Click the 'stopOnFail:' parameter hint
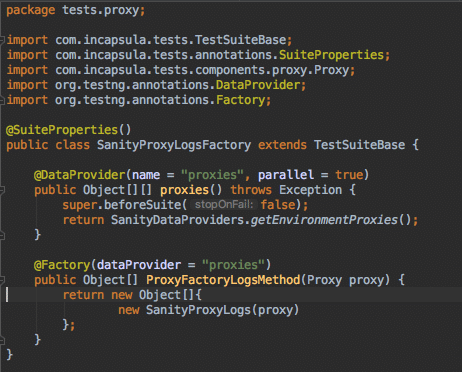462x372 pixels. pos(224,205)
